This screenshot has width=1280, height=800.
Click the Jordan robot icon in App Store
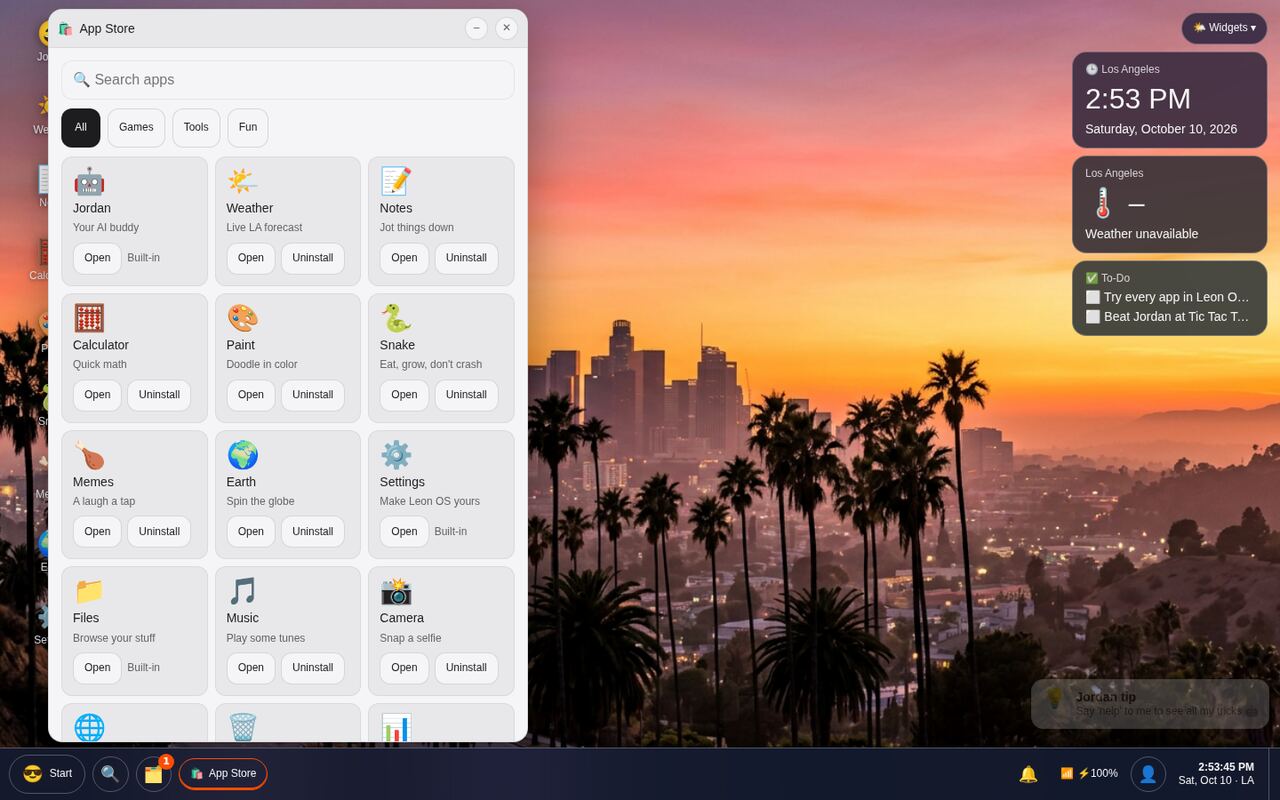coord(89,181)
